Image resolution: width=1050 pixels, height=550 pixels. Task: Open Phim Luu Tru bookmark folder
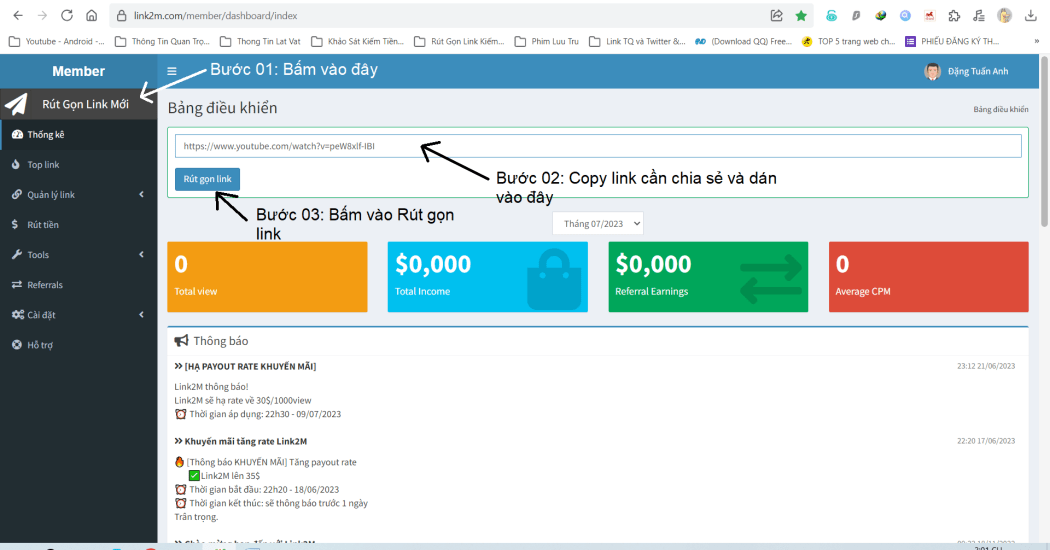pyautogui.click(x=546, y=42)
